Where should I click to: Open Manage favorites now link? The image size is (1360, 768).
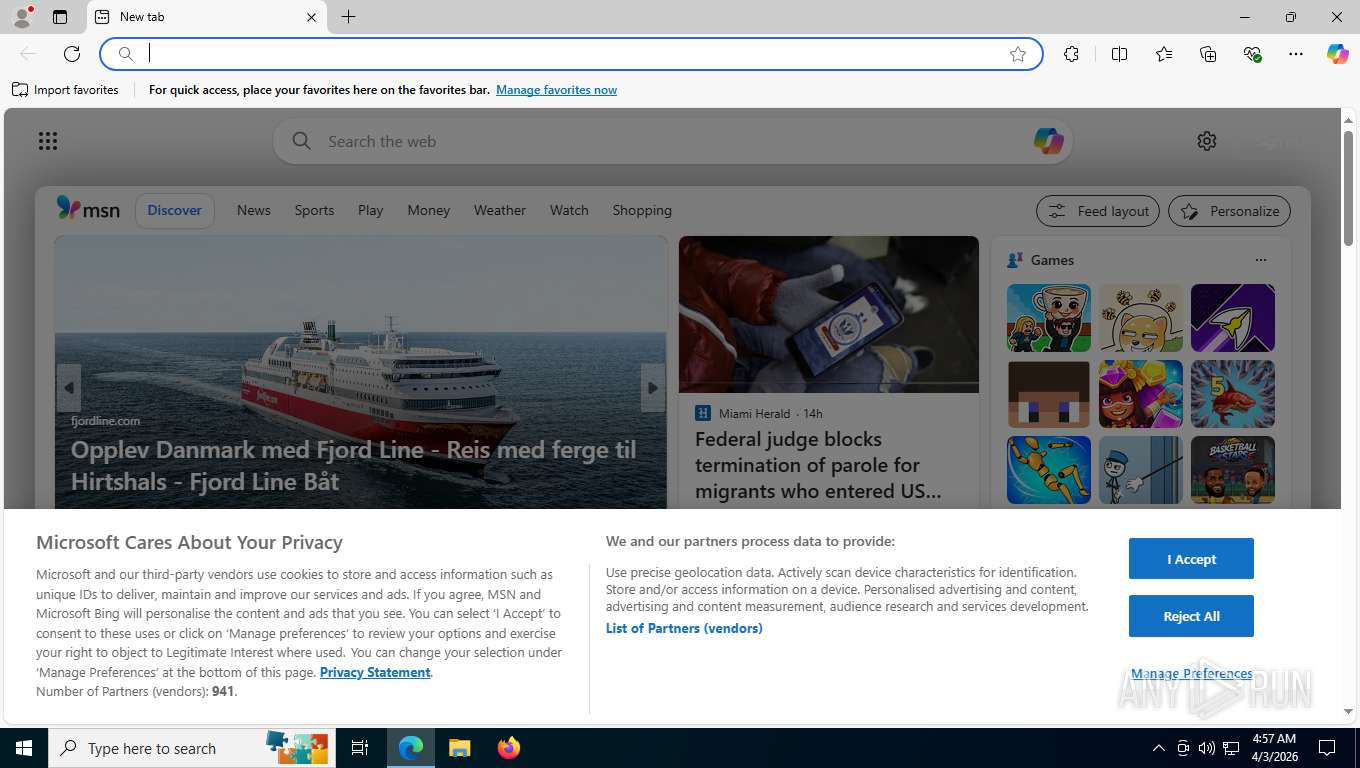pos(556,90)
